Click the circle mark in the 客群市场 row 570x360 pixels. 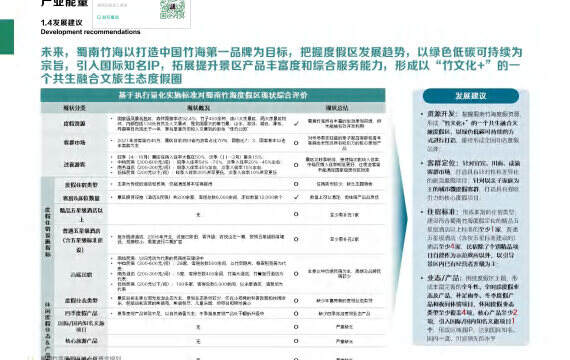[296, 143]
